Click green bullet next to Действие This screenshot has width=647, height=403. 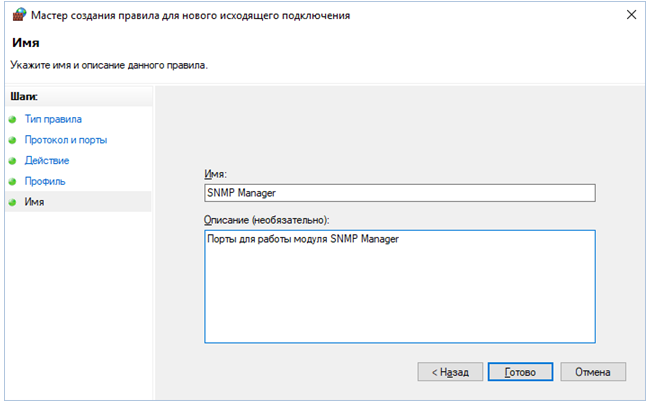click(x=13, y=161)
